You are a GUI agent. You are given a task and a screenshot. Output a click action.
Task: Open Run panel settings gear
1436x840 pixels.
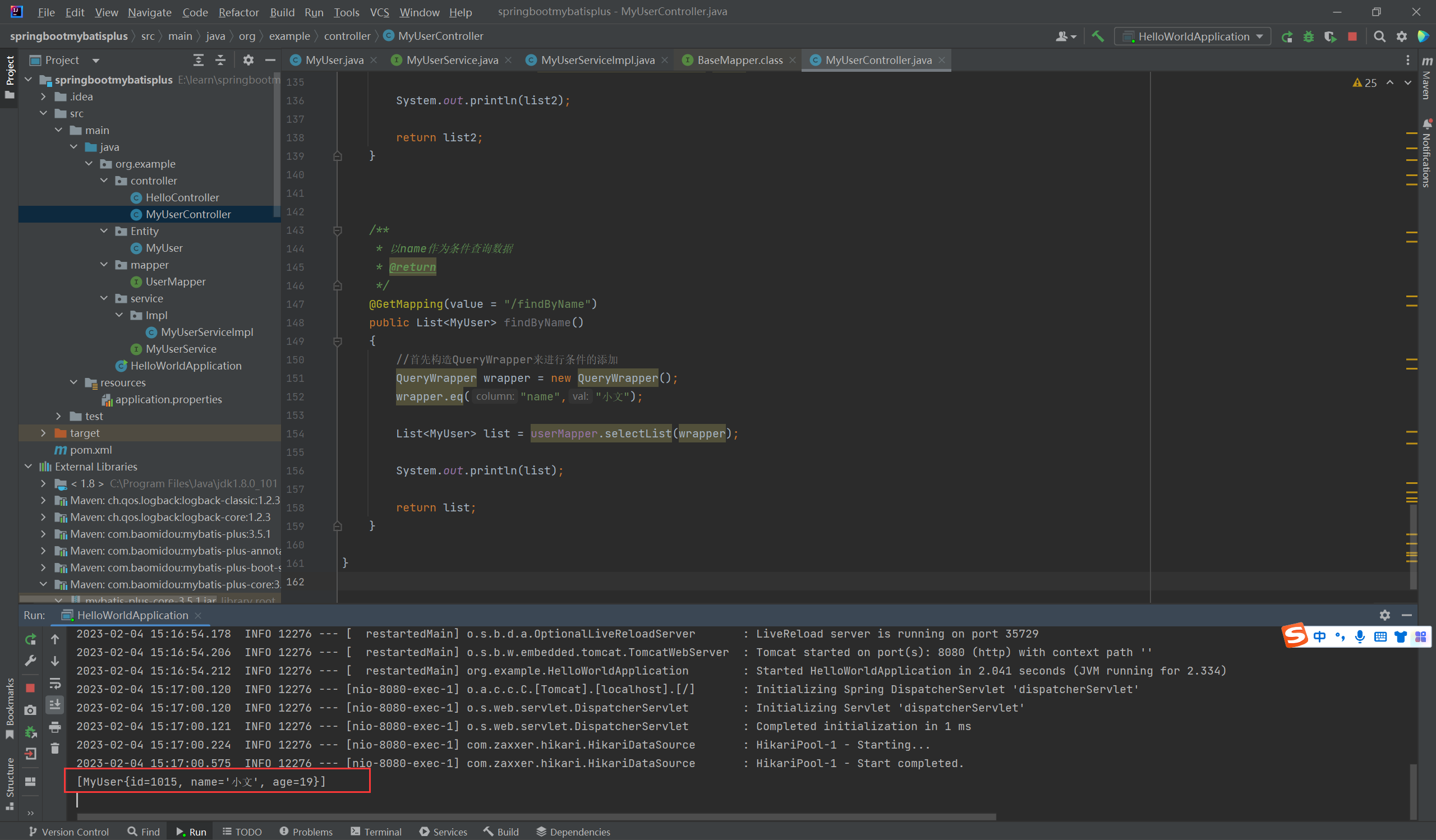[1385, 615]
